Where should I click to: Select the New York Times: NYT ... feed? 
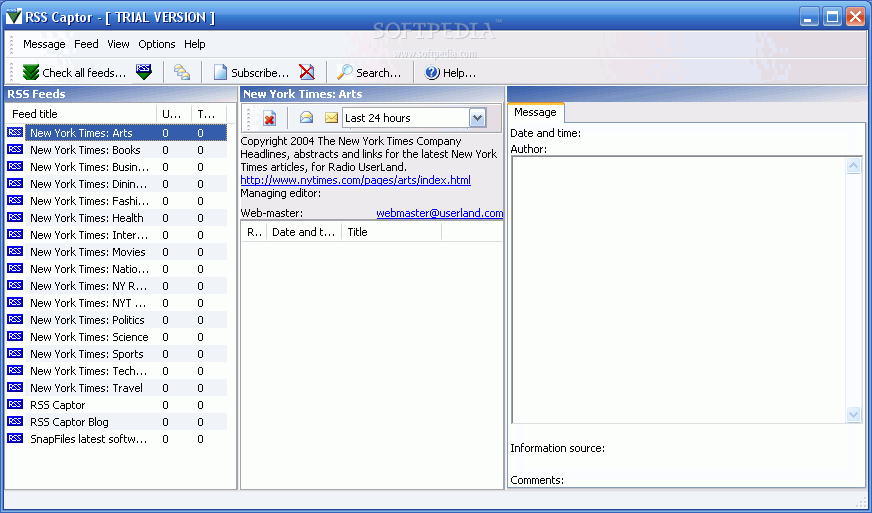[117, 303]
